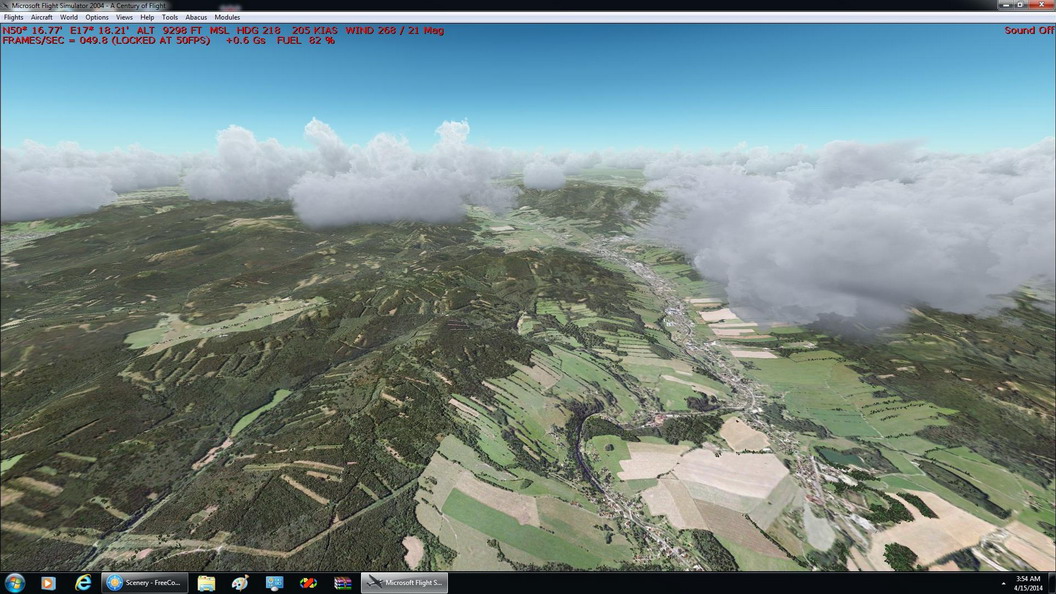Open the Aircraft menu
Viewport: 1056px width, 594px height.
(x=42, y=18)
